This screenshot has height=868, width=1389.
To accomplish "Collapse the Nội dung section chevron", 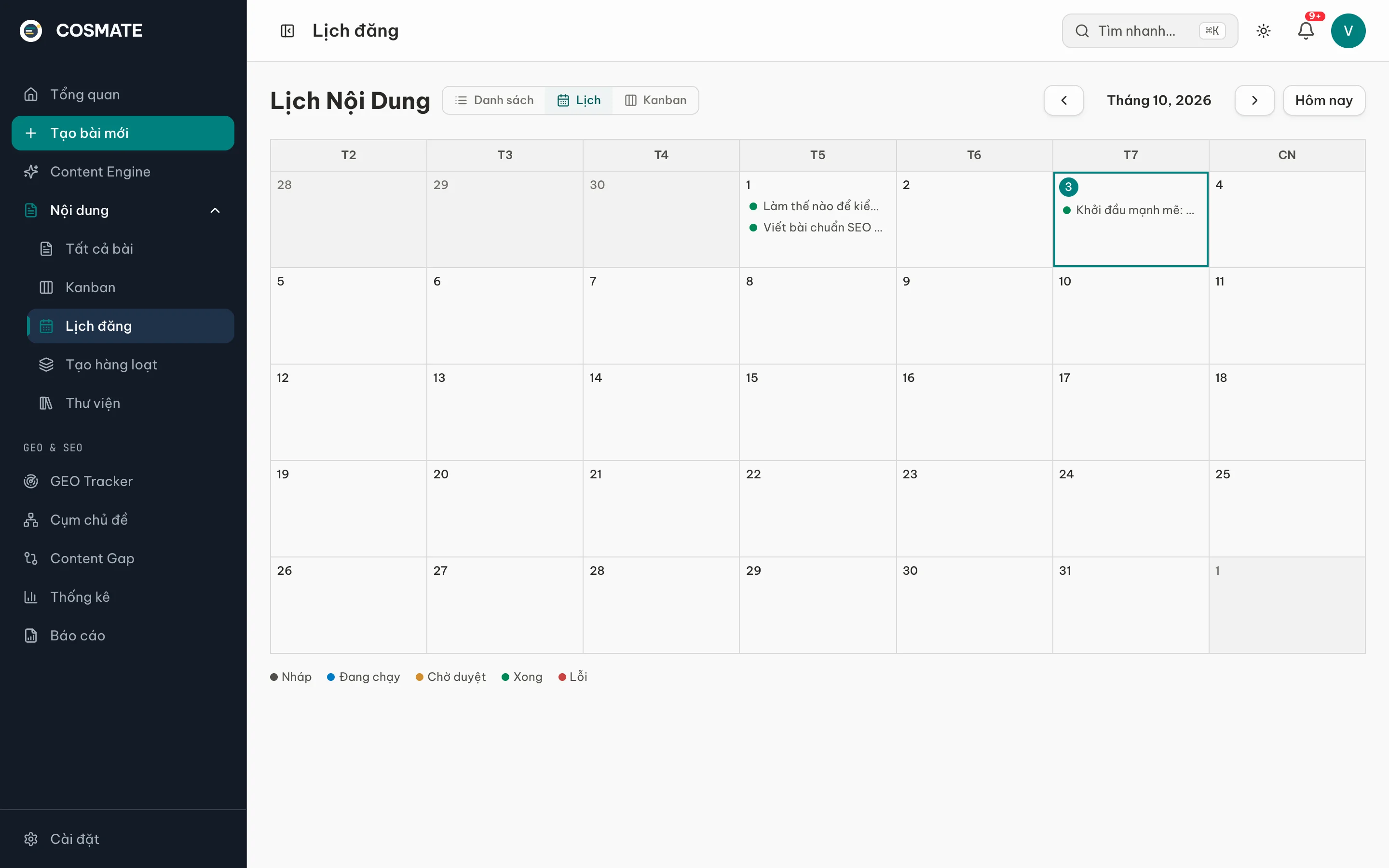I will click(x=215, y=210).
